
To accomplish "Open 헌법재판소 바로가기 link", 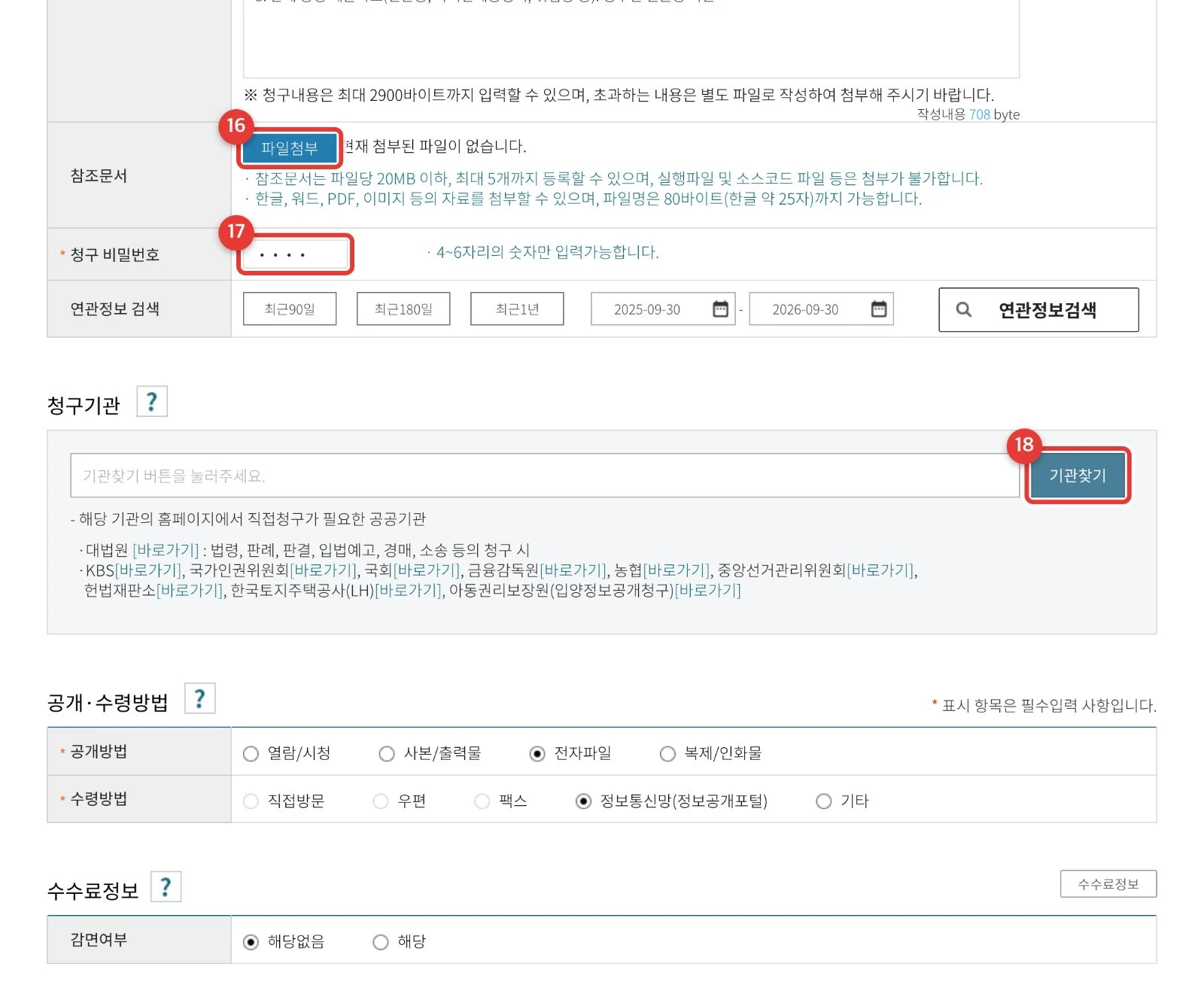I will (x=190, y=591).
